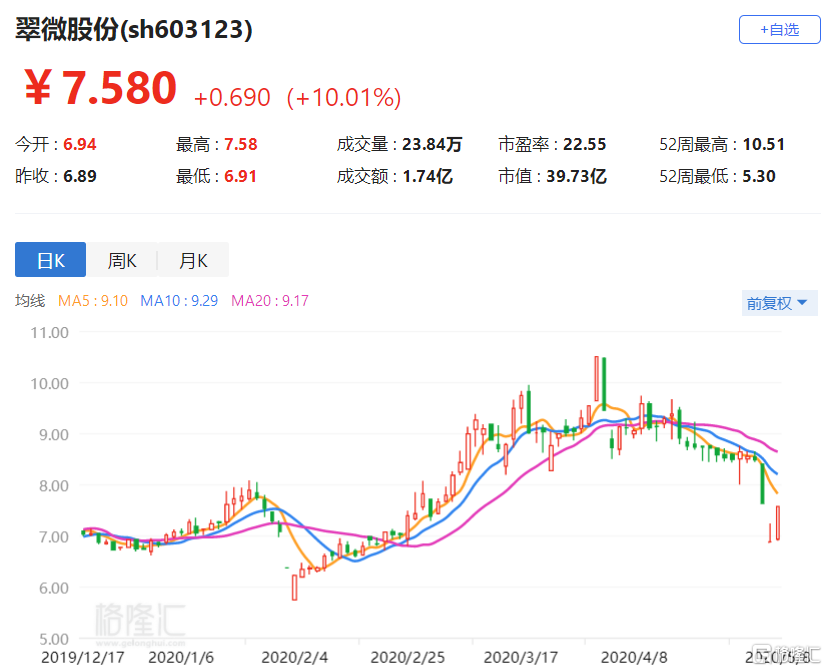Viewport: 827px width, 671px height.
Task: Click the 8.00 price axis label
Action: tap(54, 486)
